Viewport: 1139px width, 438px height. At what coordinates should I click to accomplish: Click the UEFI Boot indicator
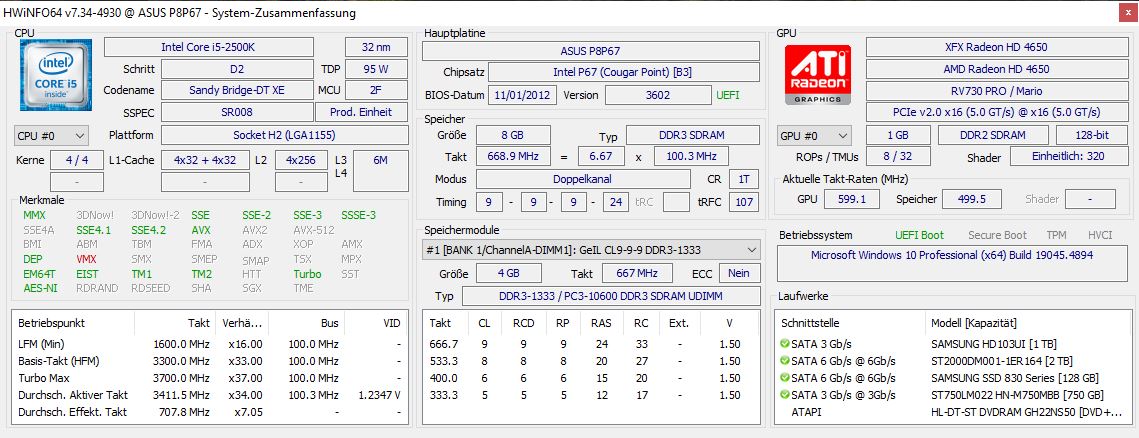[x=921, y=235]
